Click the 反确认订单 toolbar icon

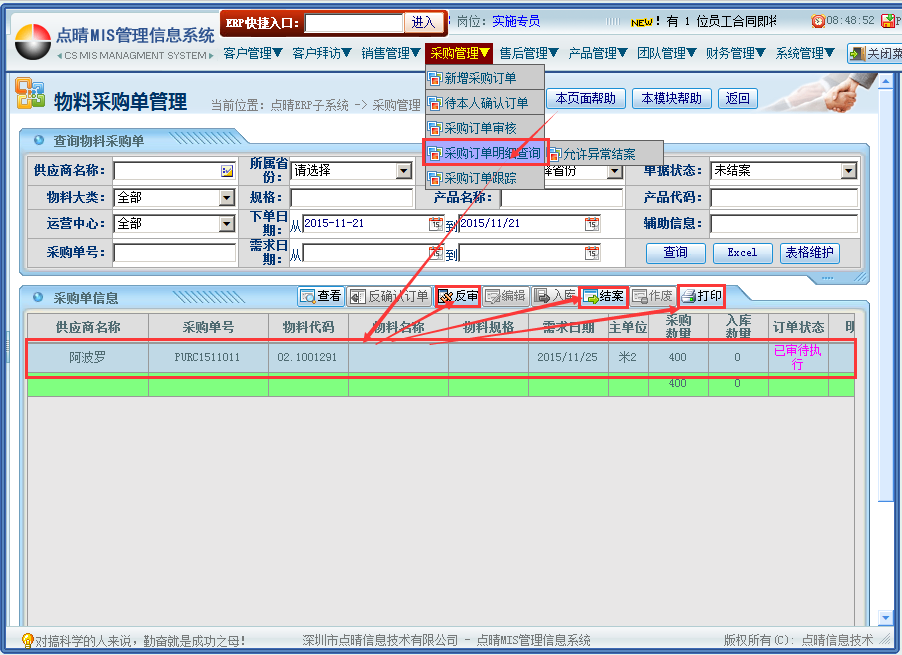(389, 296)
